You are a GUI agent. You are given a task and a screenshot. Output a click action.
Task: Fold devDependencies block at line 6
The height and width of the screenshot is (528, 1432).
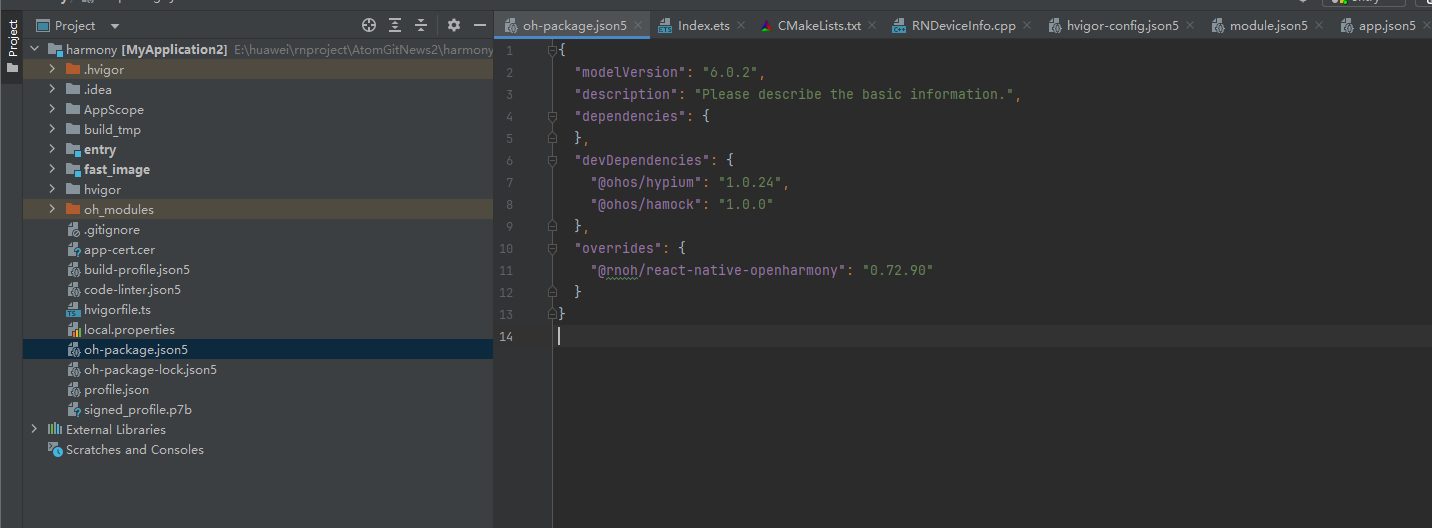click(x=552, y=160)
